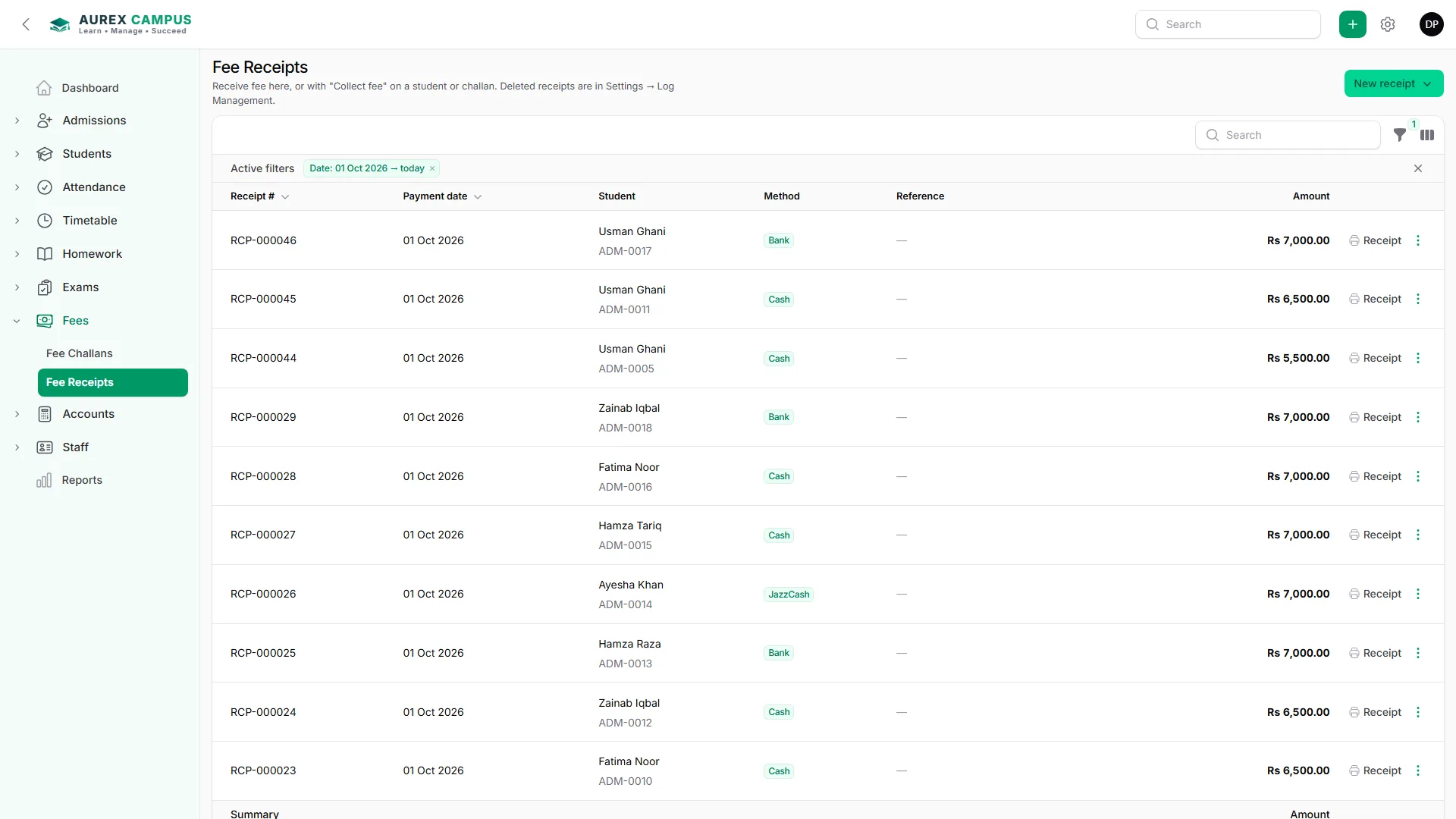Open row actions for RCP-000045

1418,299
